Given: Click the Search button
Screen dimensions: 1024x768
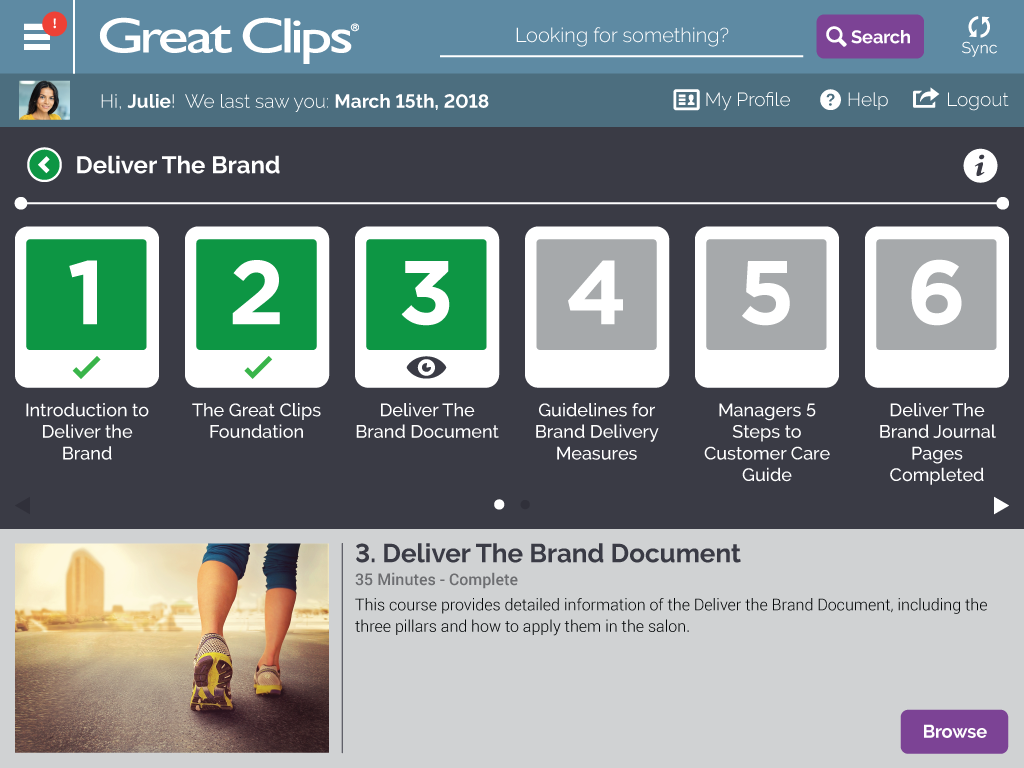Looking at the screenshot, I should [x=869, y=36].
